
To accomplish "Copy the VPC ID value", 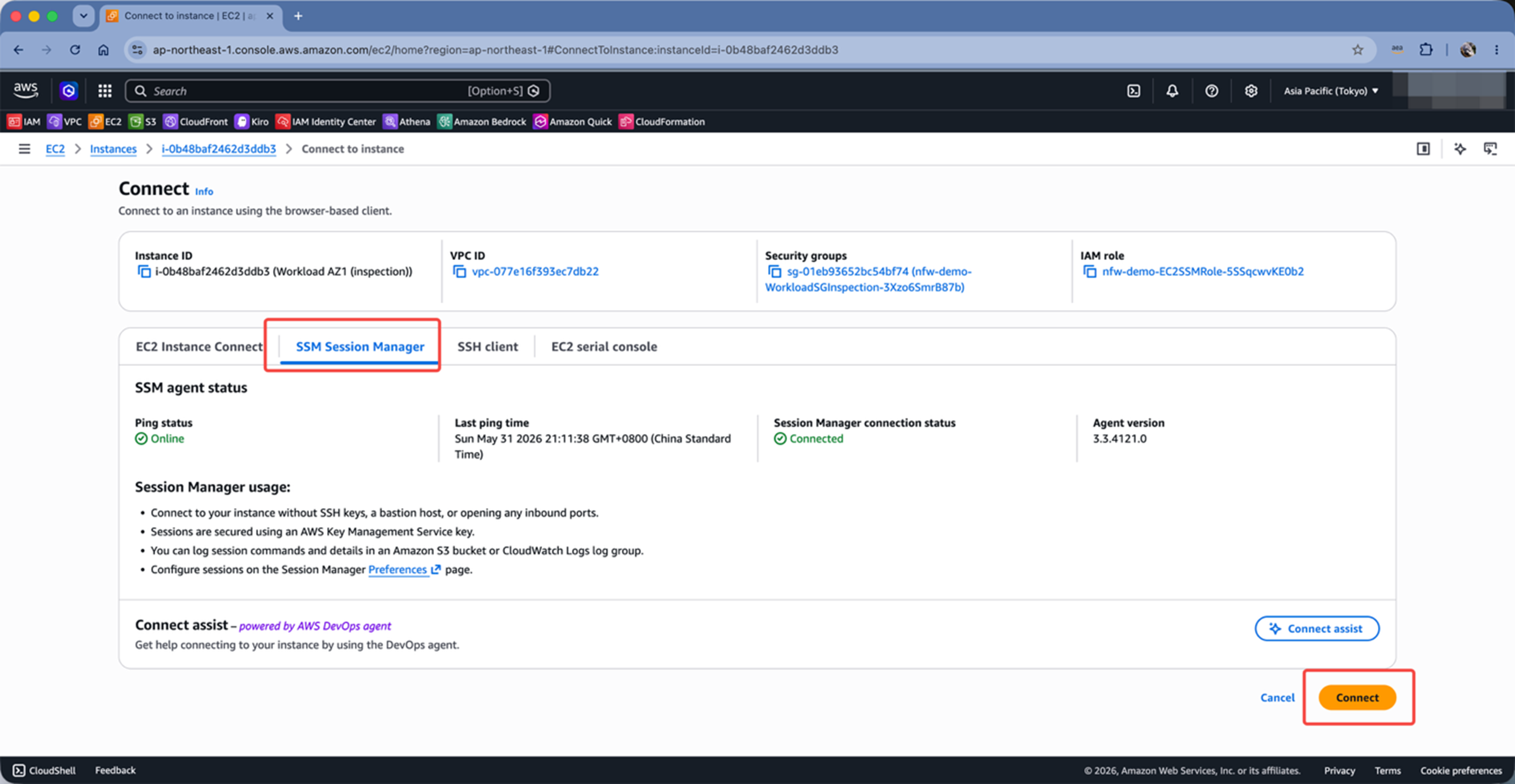I will (x=459, y=271).
